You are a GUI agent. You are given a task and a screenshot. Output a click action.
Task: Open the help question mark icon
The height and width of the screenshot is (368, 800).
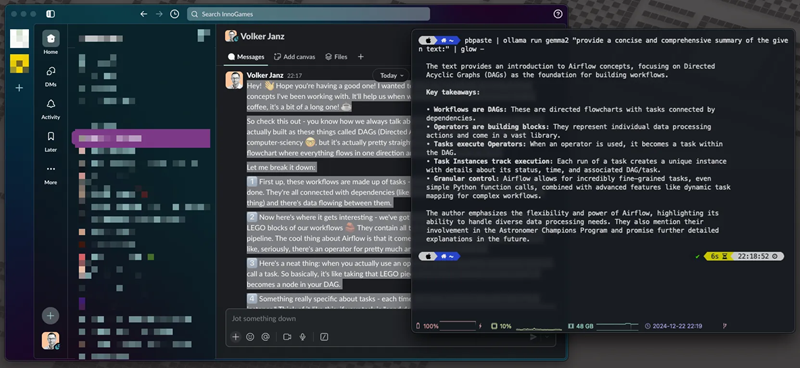click(x=558, y=14)
